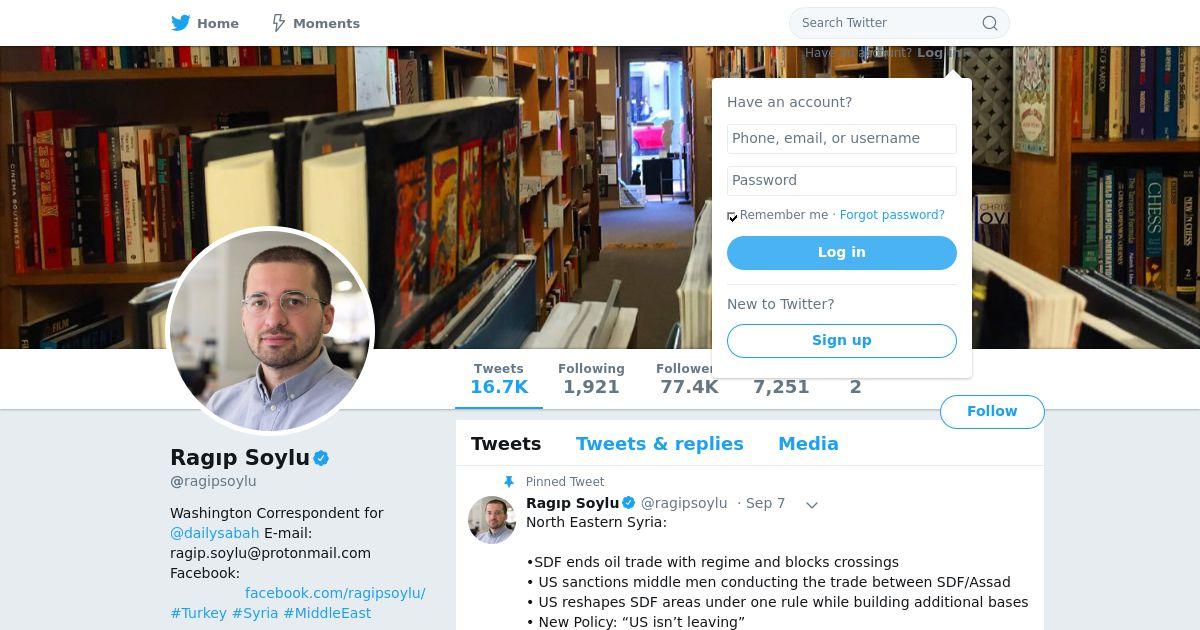Switch to the Tweets & replies tab
Screen dimensions: 1200x630
pyautogui.click(x=659, y=443)
